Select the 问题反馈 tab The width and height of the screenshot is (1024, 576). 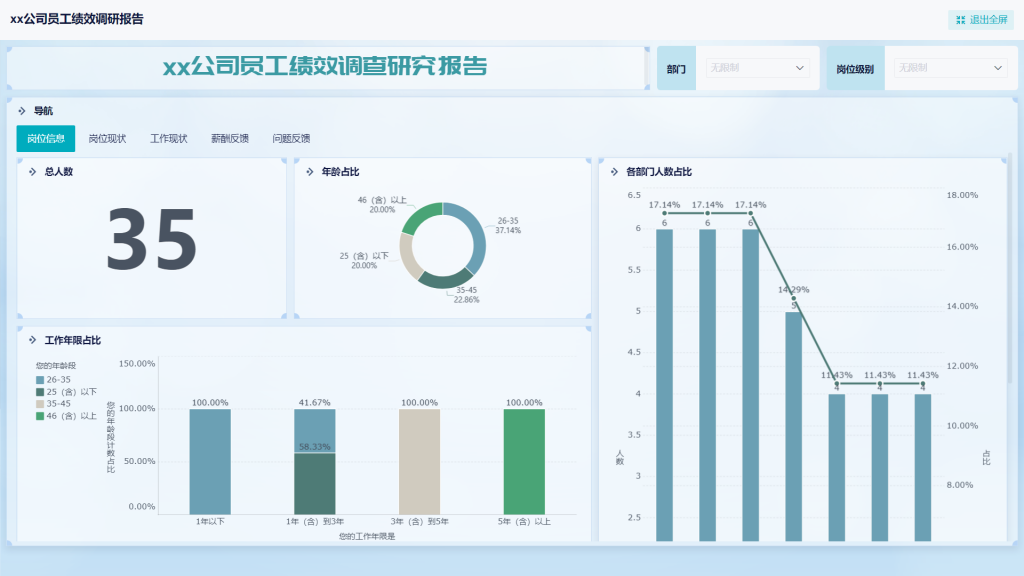click(x=291, y=139)
